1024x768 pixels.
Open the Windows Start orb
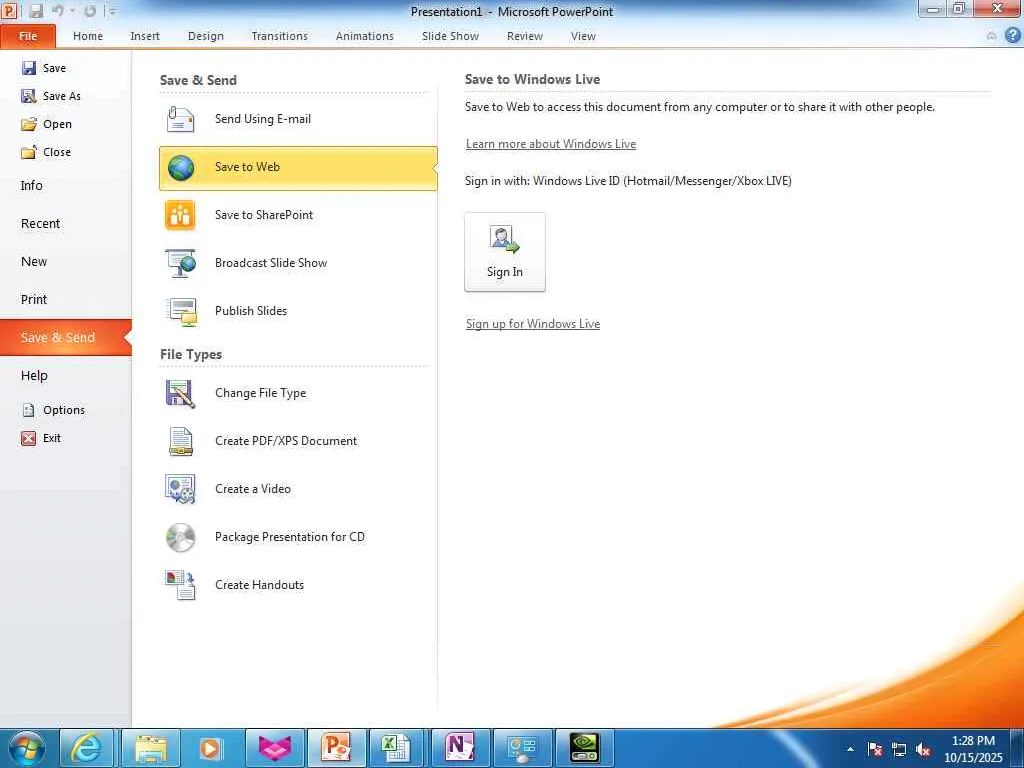[27, 748]
